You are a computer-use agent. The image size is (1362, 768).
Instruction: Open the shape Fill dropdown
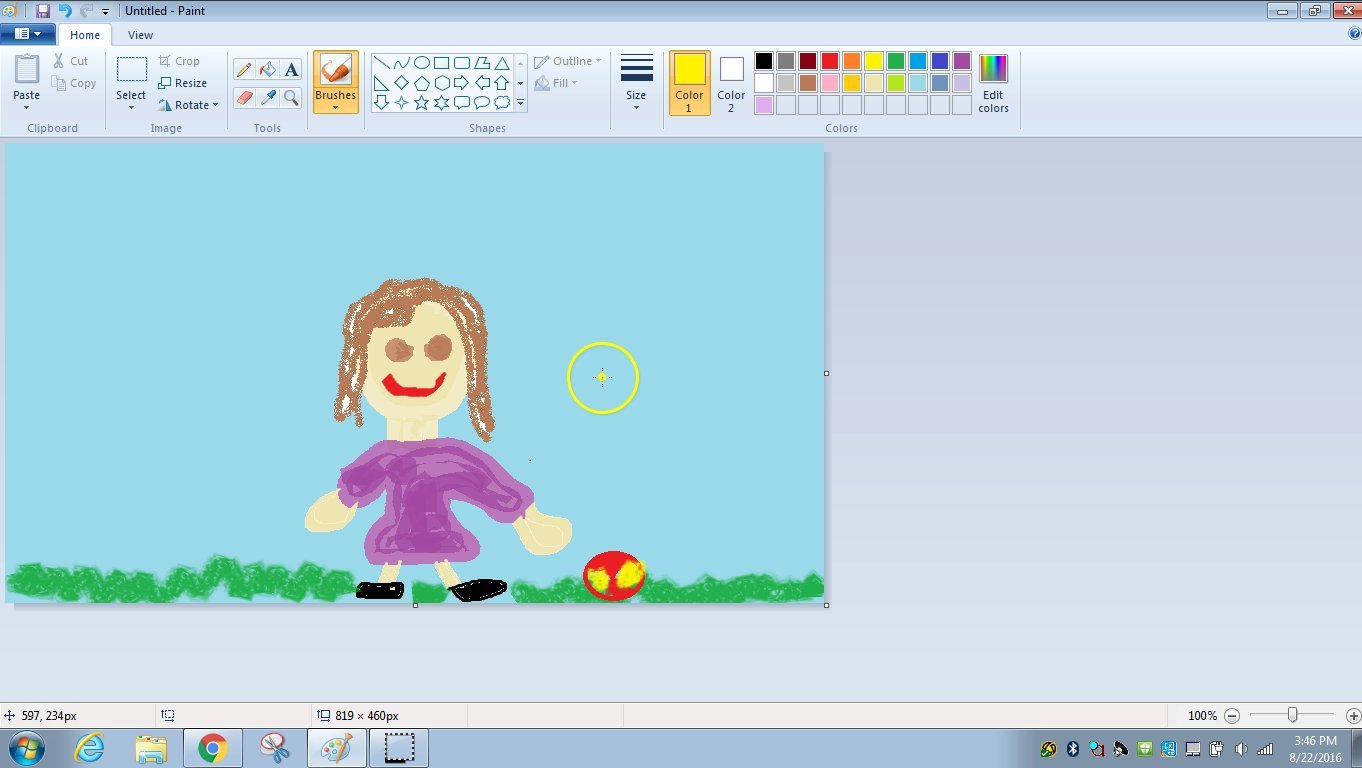(556, 83)
